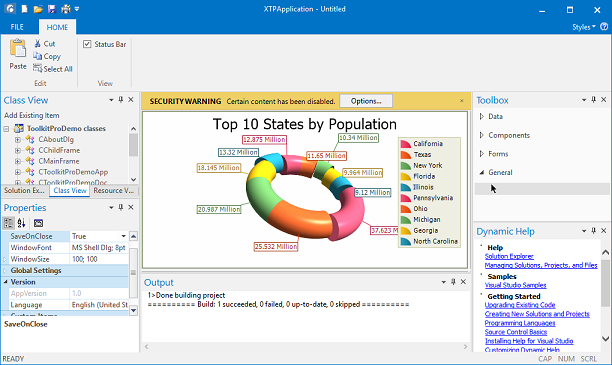This screenshot has width=612, height=365.
Task: Expand the Global Settings property group
Action: coord(5,271)
